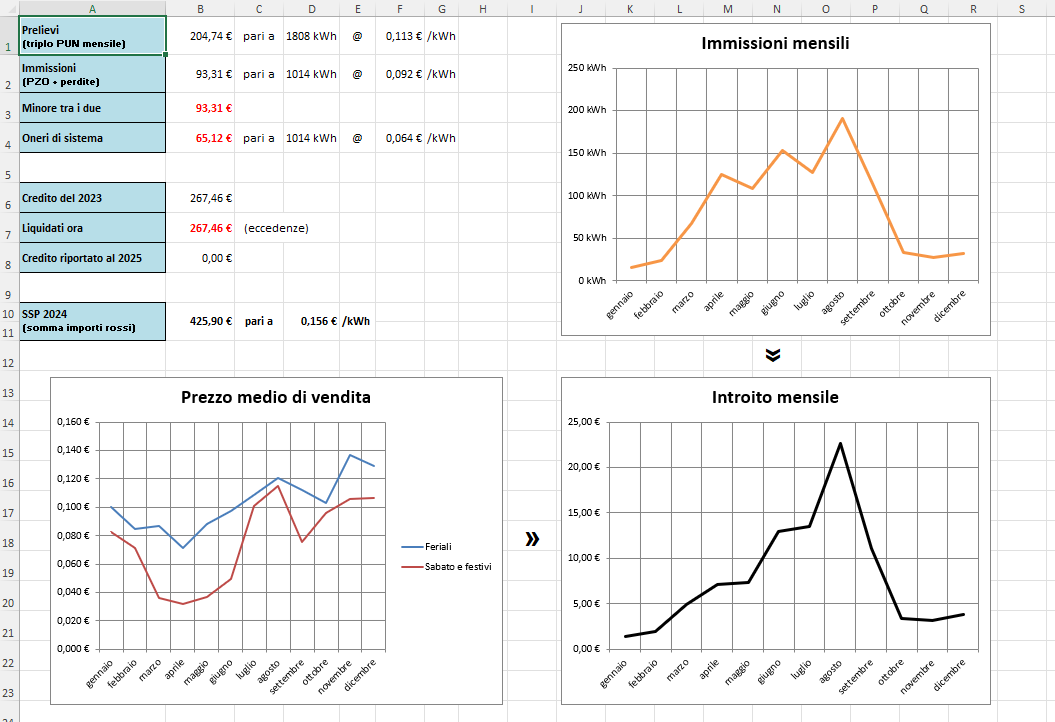
Task: Click the right-pointing double chevron between charts
Action: click(x=532, y=539)
